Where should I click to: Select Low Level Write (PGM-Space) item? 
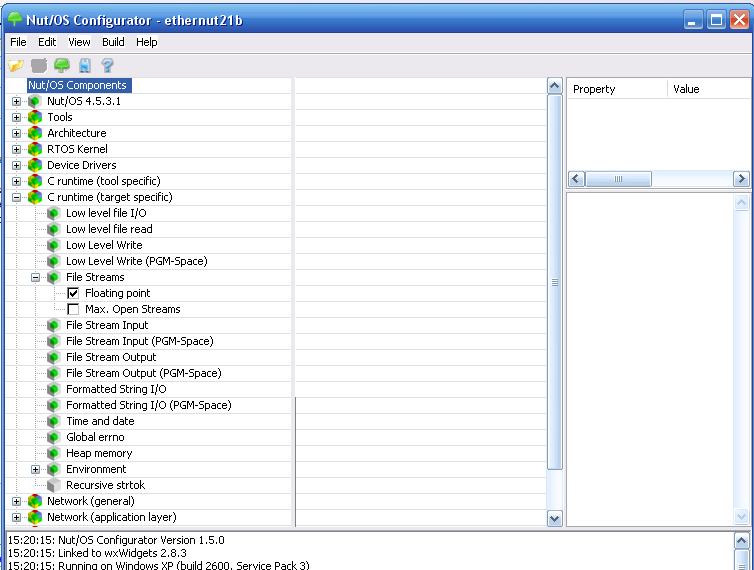(x=137, y=261)
